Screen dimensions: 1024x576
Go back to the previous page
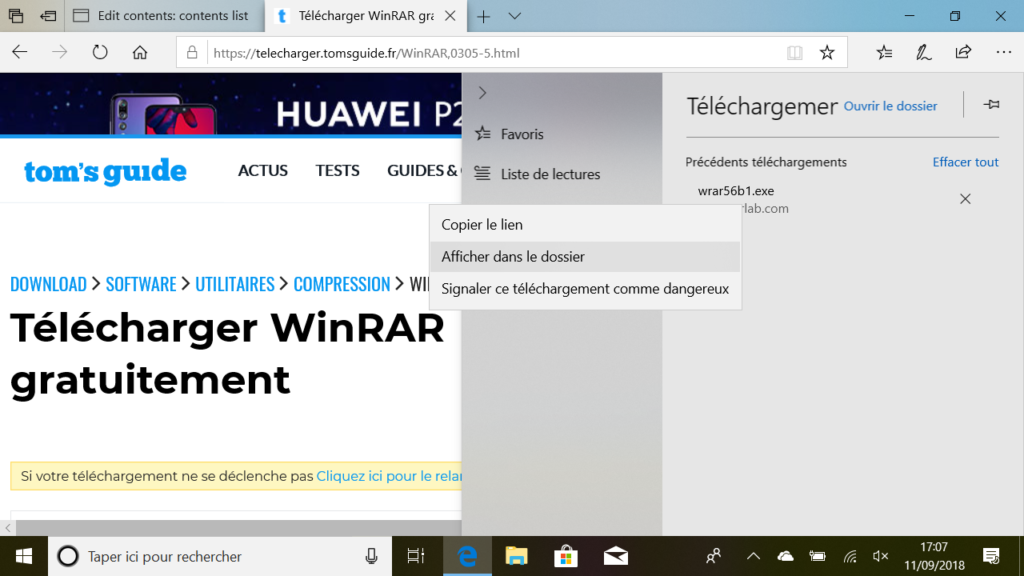[20, 52]
